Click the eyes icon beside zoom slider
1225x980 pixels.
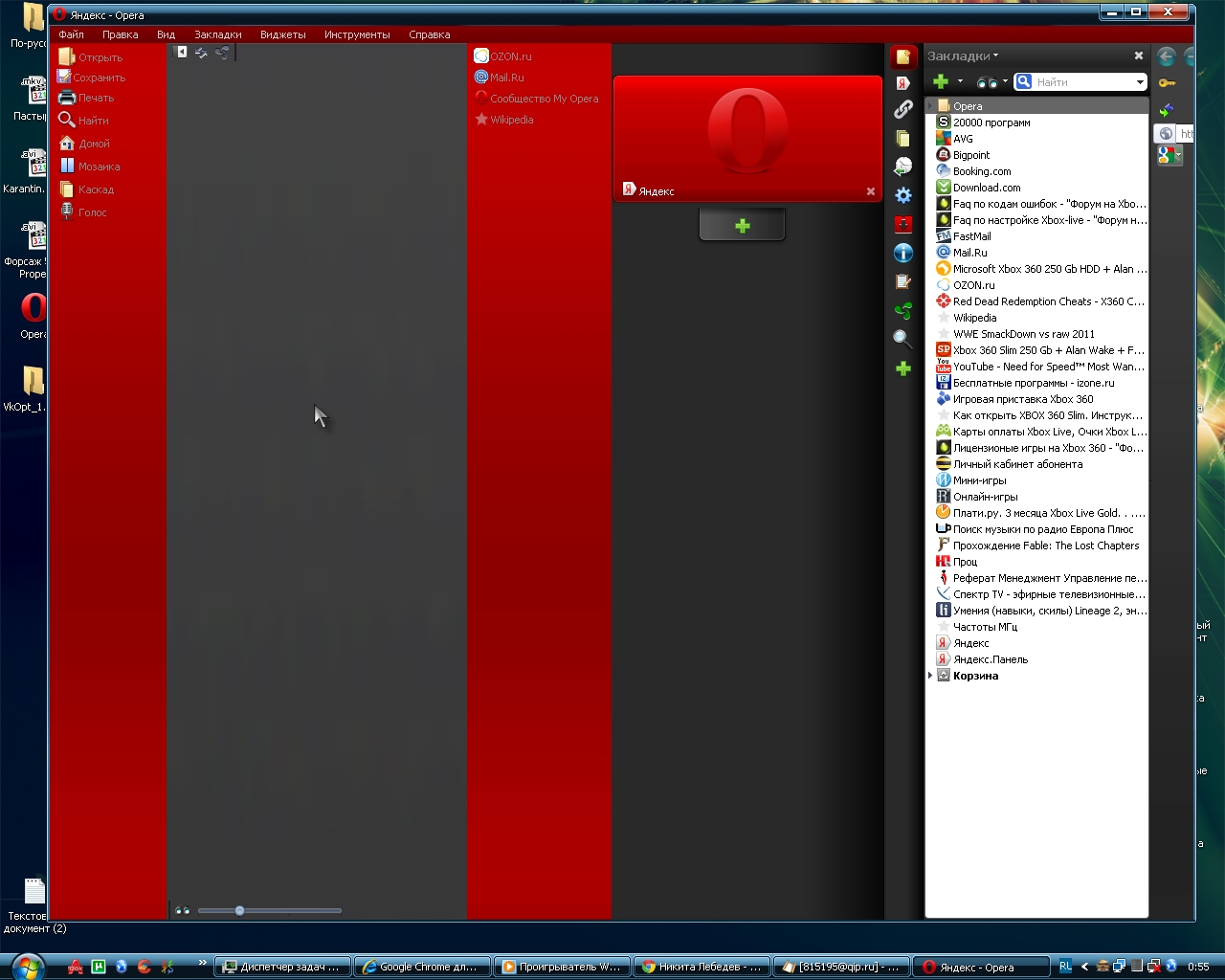(x=182, y=911)
